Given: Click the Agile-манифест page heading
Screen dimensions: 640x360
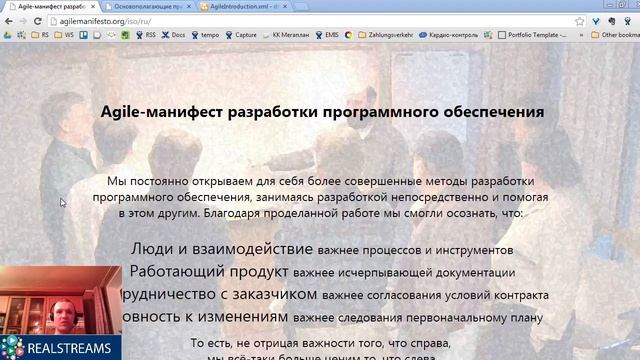Looking at the screenshot, I should (x=322, y=112).
